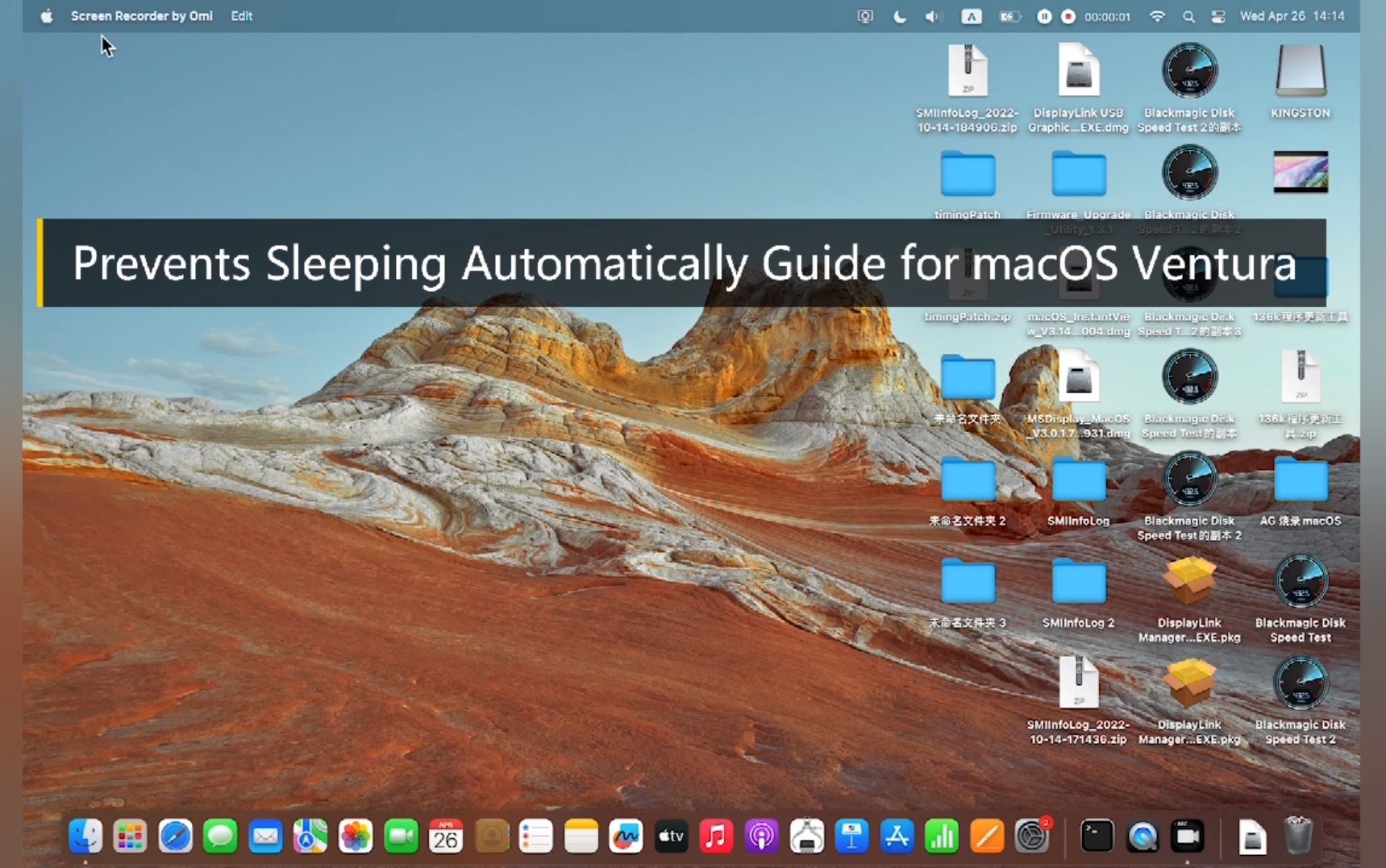Viewport: 1386px width, 868px height.
Task: Open QuickTime Player from the Dock
Action: 1143,837
